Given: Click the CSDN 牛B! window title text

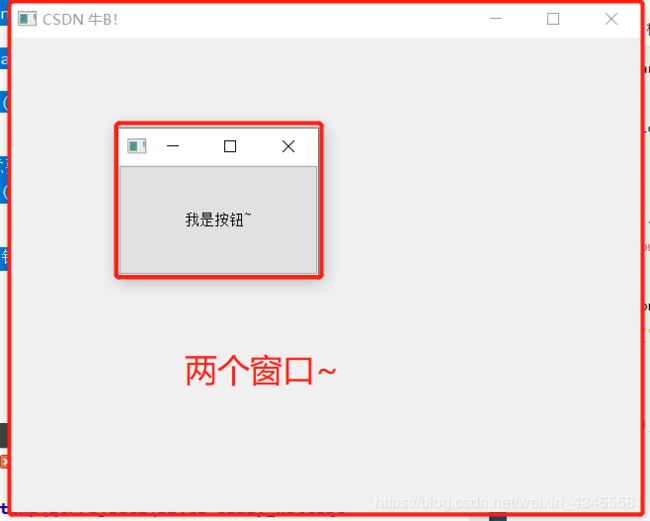Looking at the screenshot, I should point(80,19).
